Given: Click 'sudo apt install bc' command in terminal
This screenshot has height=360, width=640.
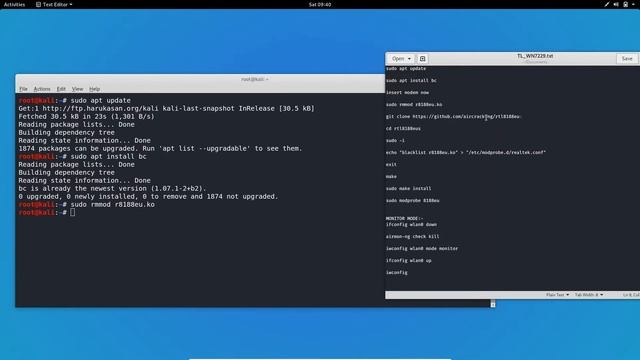Looking at the screenshot, I should 109,156.
